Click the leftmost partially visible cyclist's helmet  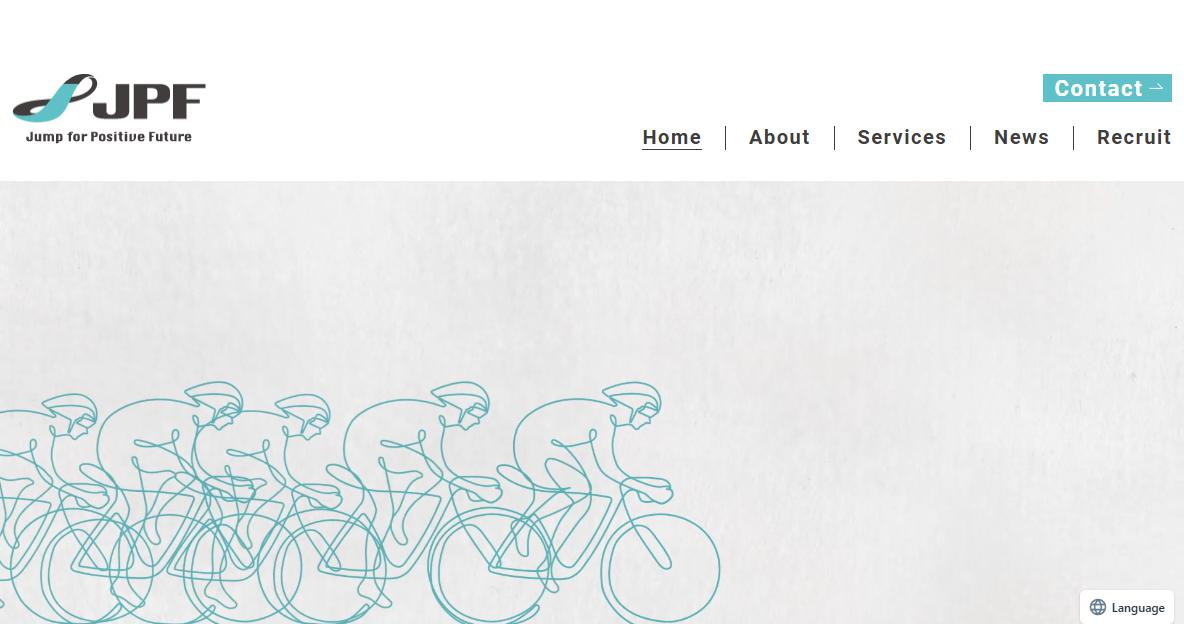coord(71,408)
